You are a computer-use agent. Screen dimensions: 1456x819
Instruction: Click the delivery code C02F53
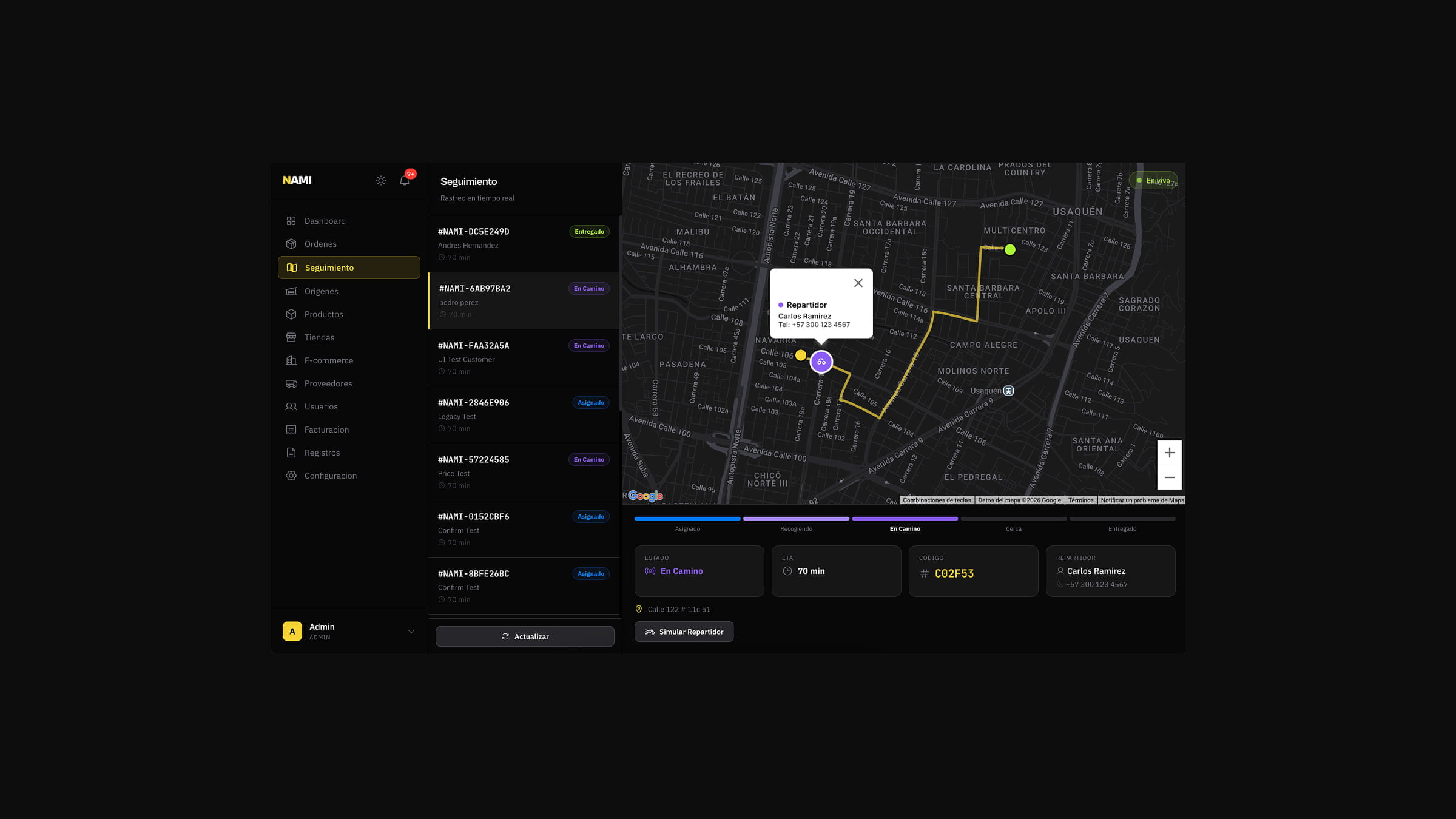coord(954,573)
